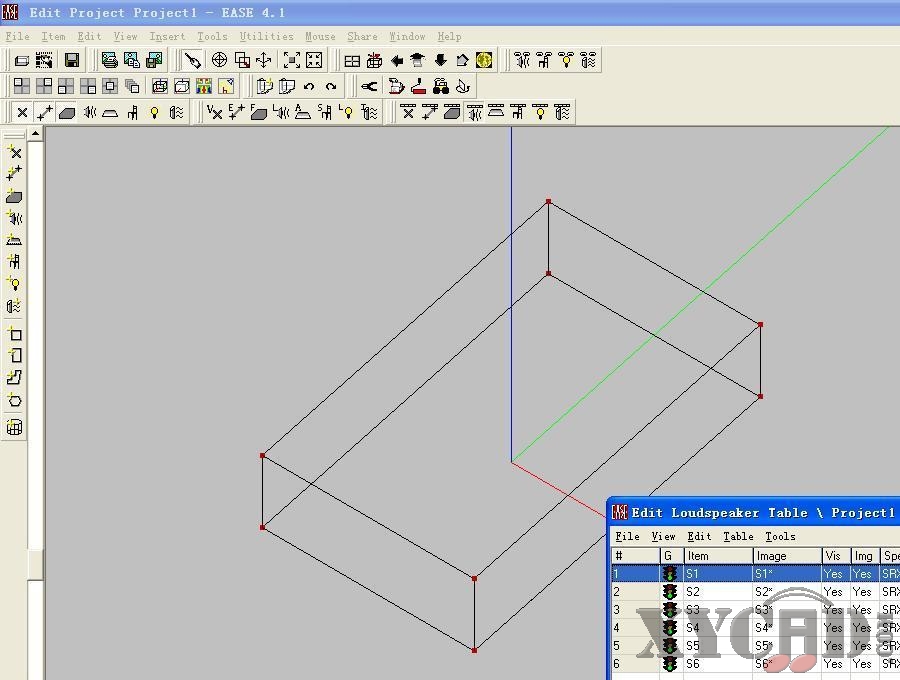The image size is (900, 680).
Task: Click Insert Loudspeaker icon in left sidebar
Action: [14, 217]
